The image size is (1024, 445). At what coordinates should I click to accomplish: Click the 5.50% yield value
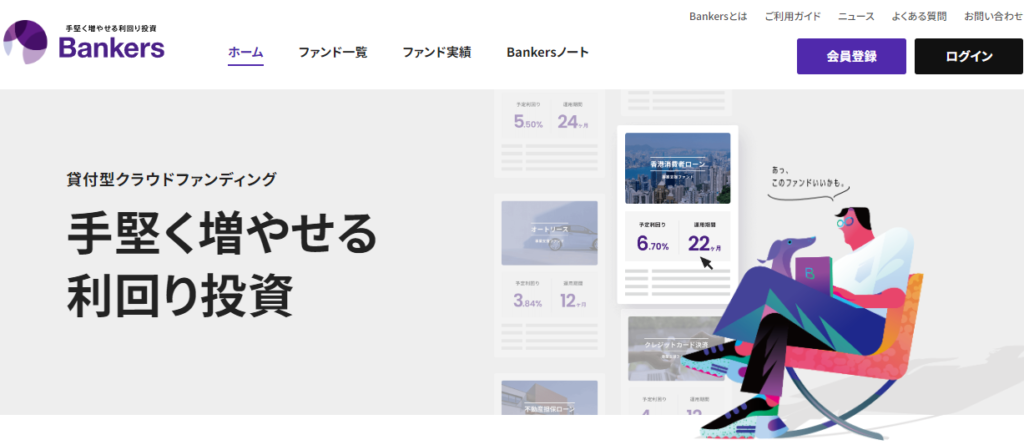(x=528, y=122)
